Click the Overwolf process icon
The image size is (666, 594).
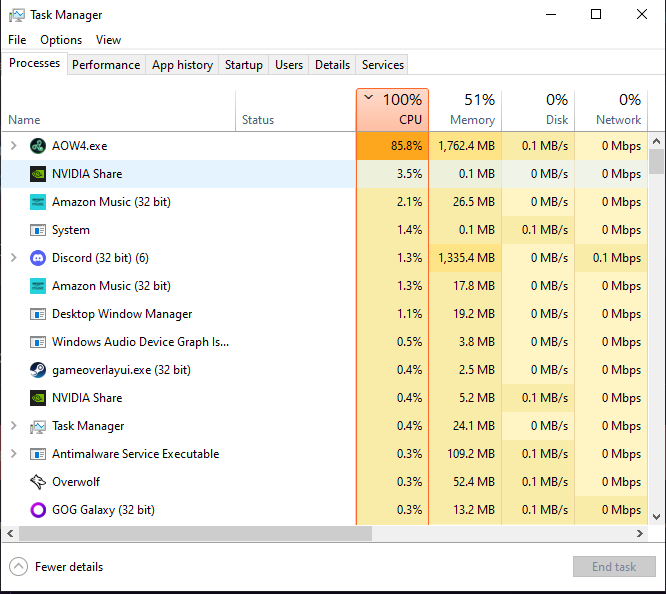38,482
